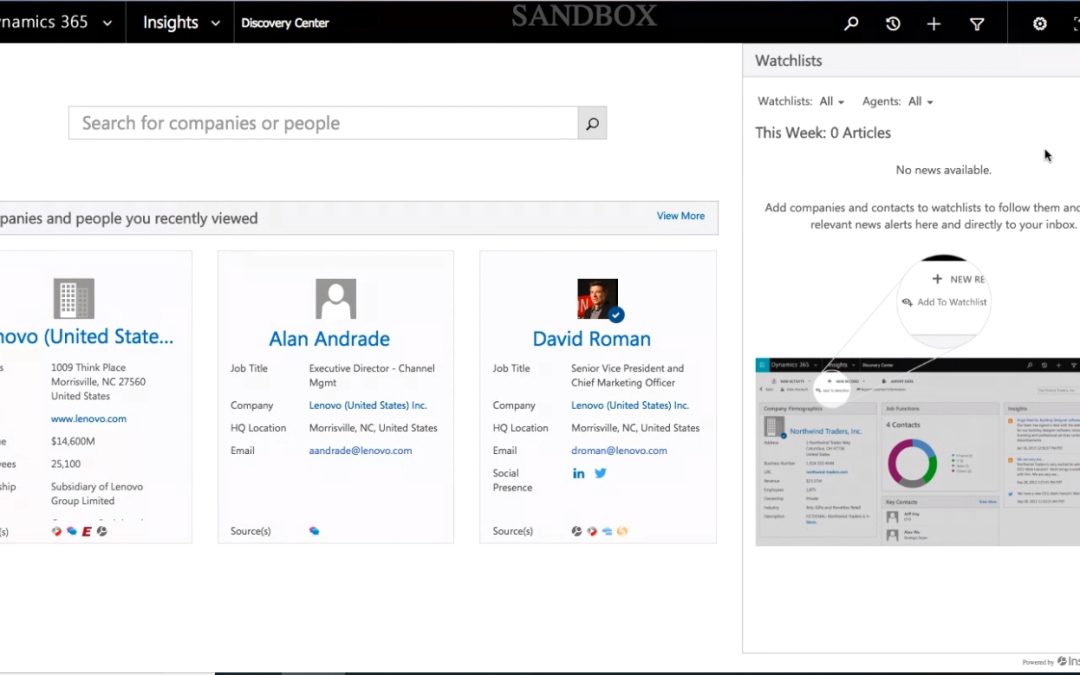Open Alan Andrade profile name link

329,339
